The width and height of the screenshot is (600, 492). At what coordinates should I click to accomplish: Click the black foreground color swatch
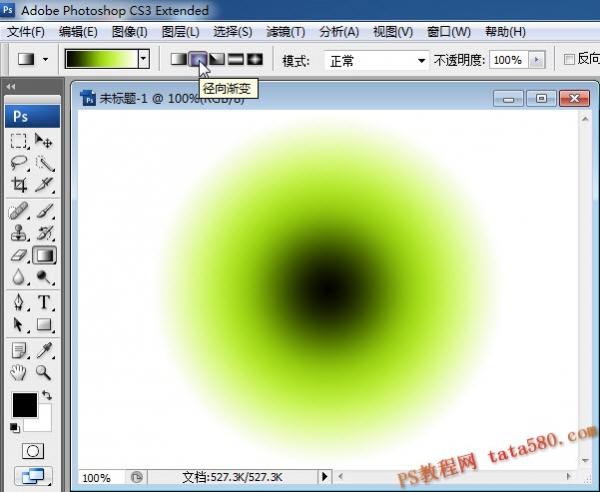tap(25, 405)
